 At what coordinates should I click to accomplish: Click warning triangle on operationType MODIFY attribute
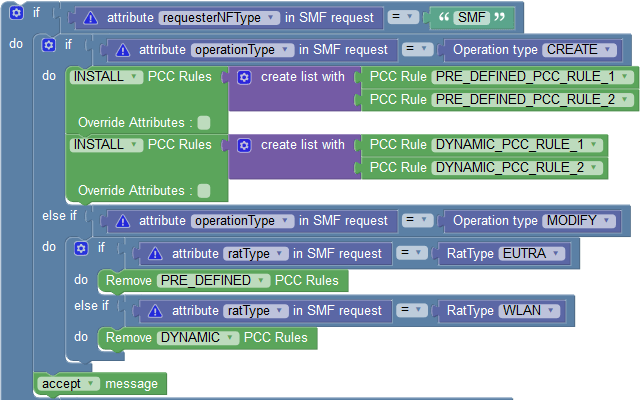(123, 221)
